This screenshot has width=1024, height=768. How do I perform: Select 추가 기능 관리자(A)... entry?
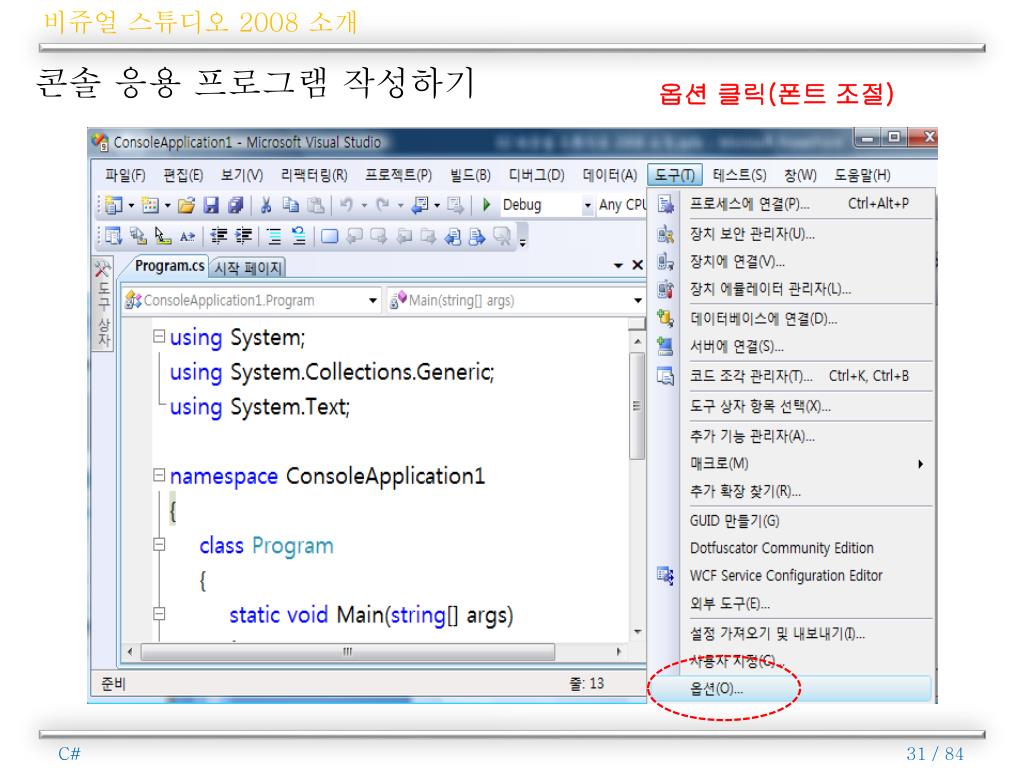[x=792, y=436]
